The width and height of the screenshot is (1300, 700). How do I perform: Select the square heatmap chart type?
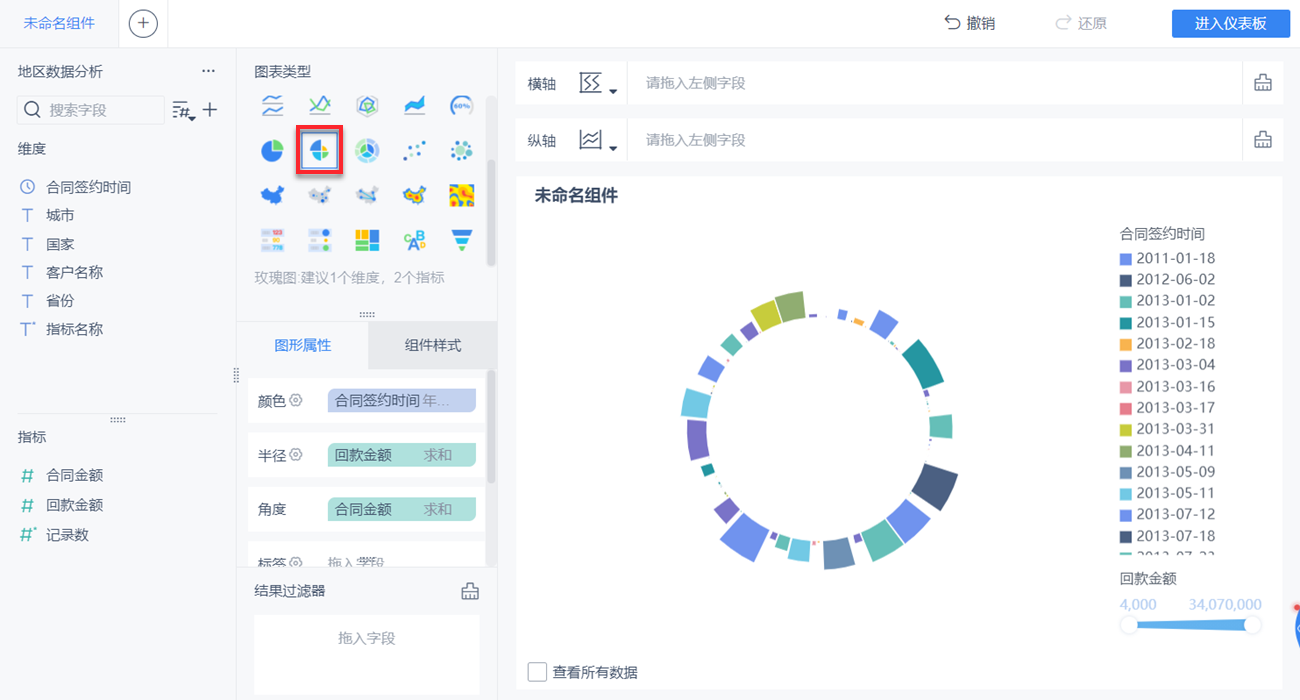[461, 195]
